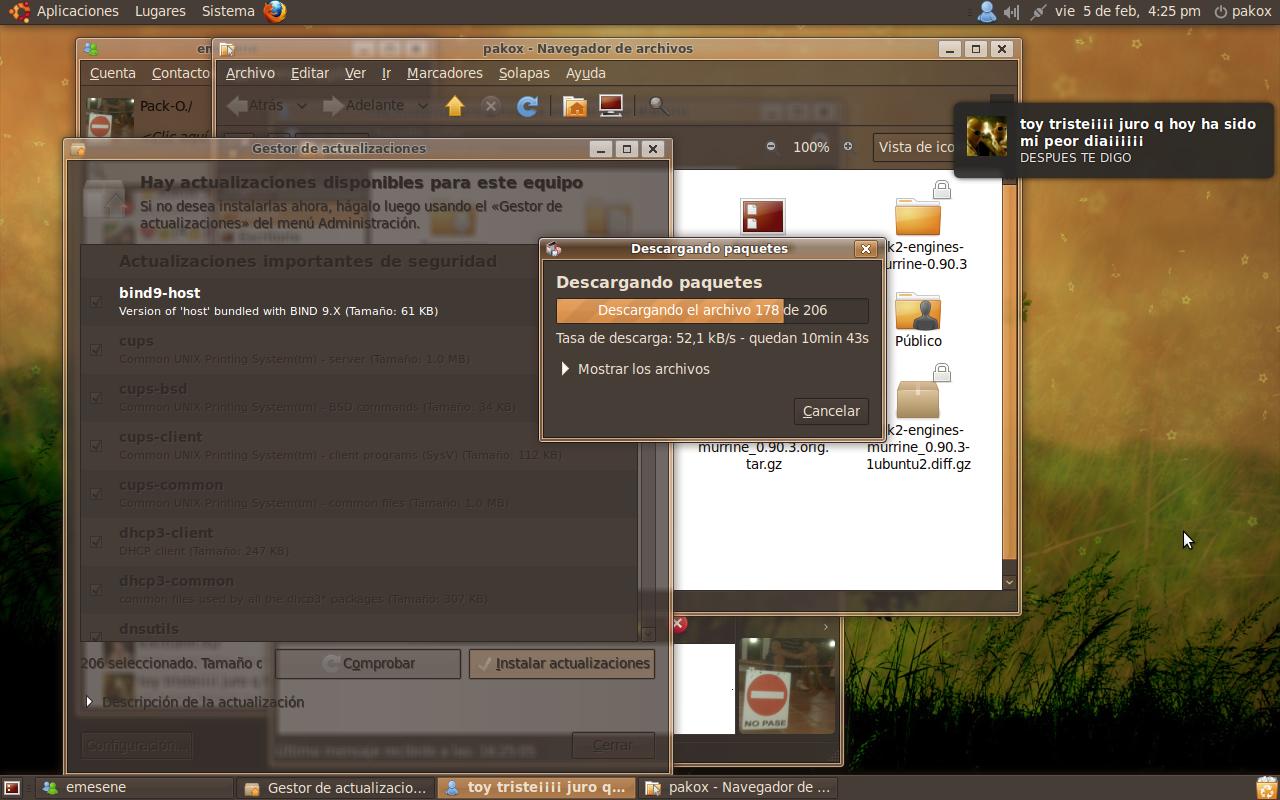Viewport: 1280px width, 800px height.
Task: Switch to Gestor de actualizaciones taskbar entry
Action: (x=337, y=788)
